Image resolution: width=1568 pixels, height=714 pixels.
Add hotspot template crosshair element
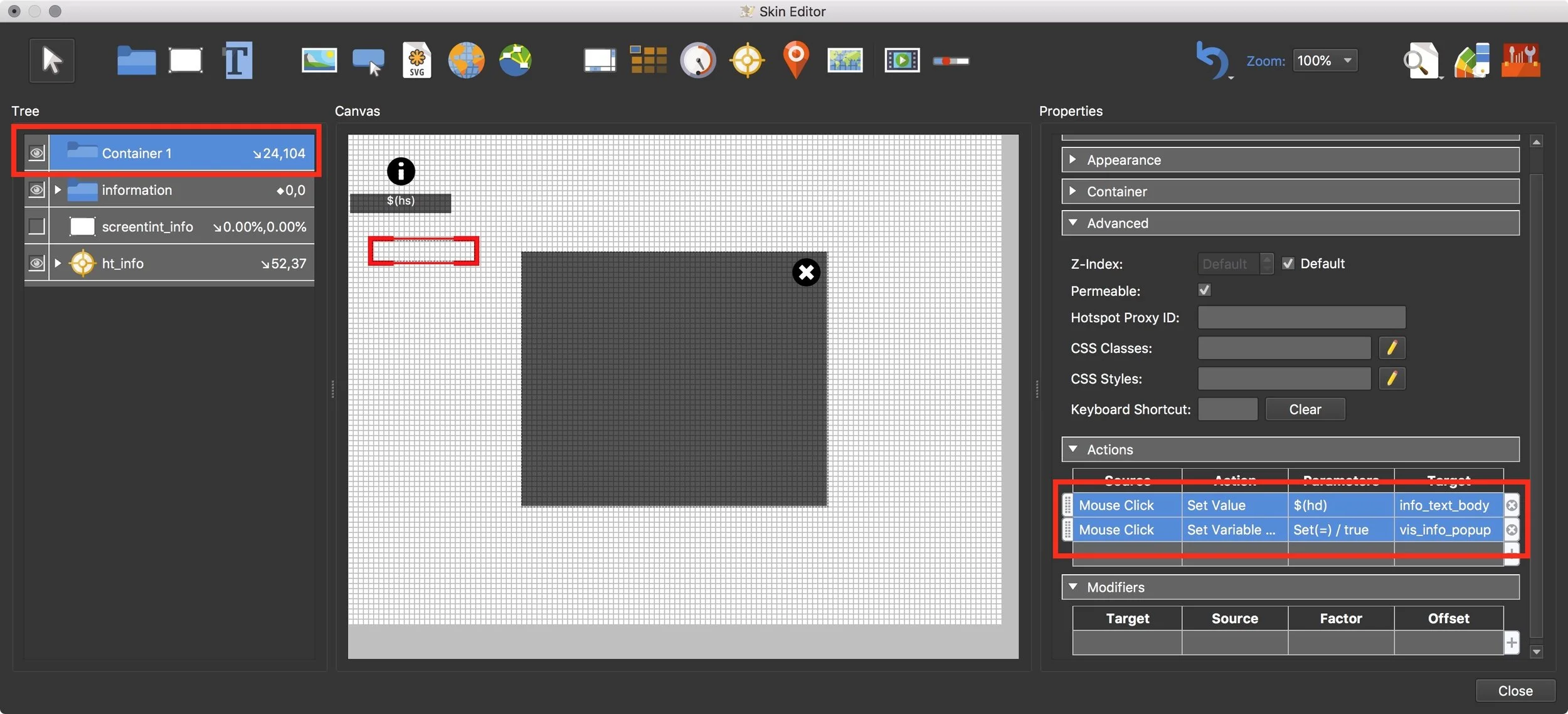coord(747,61)
